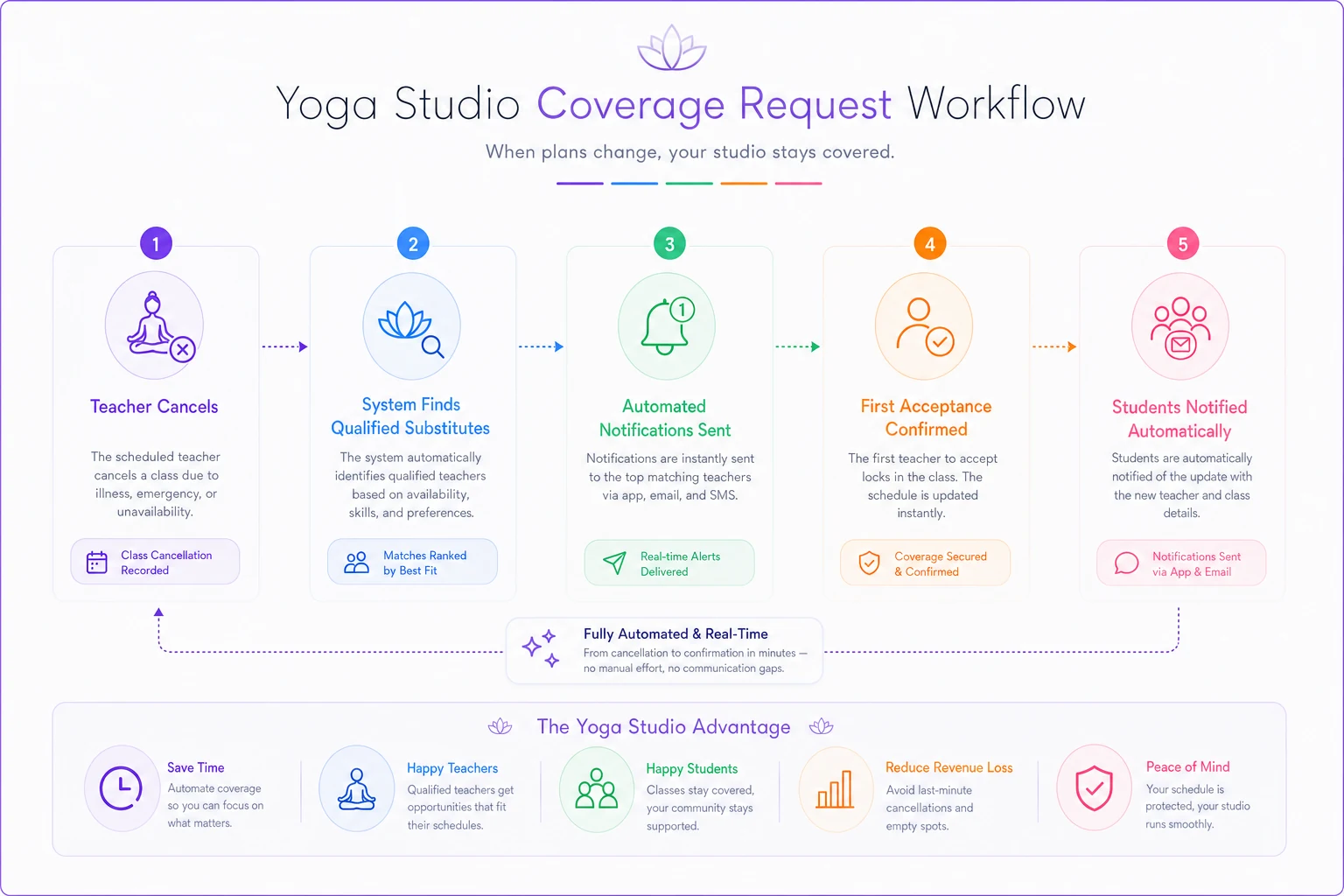Click the green happy students group icon
The image size is (1344, 896).
click(597, 789)
